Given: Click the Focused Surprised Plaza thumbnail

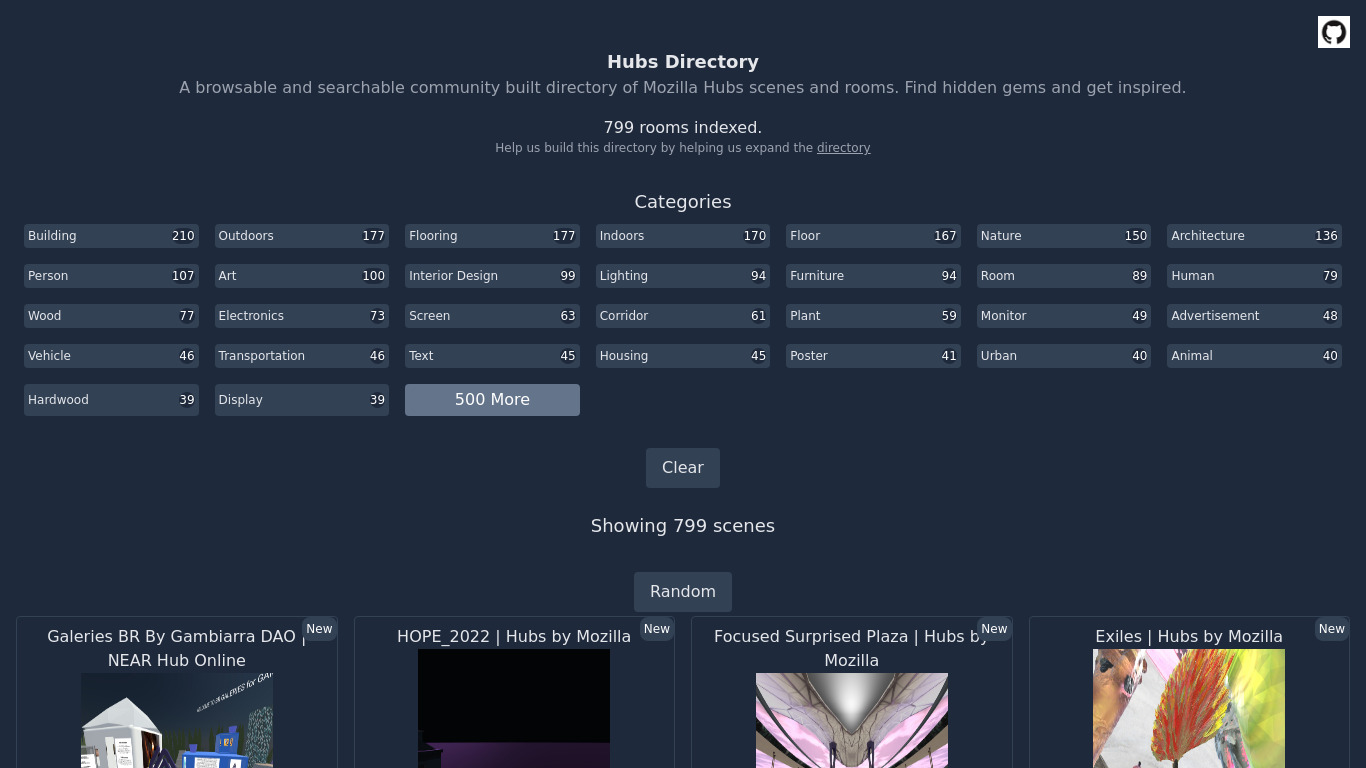Looking at the screenshot, I should [x=852, y=720].
